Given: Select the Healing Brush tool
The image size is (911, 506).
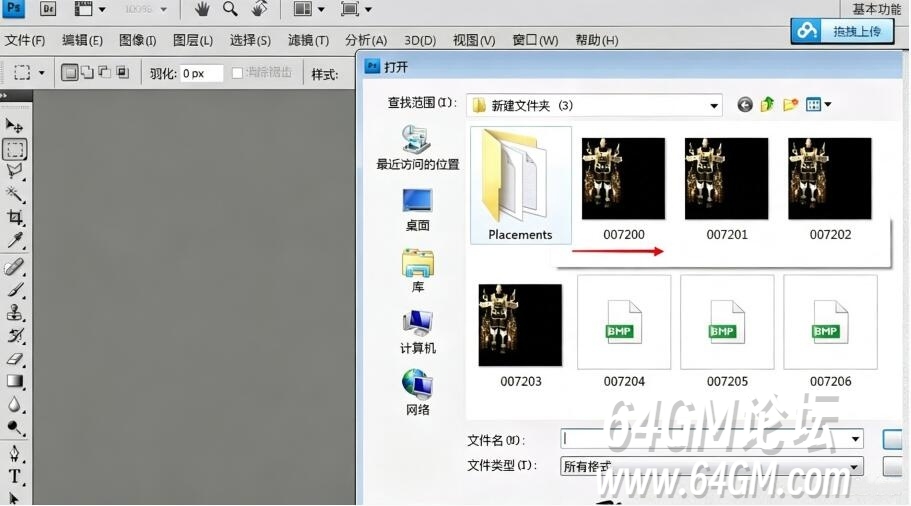Looking at the screenshot, I should click(14, 267).
